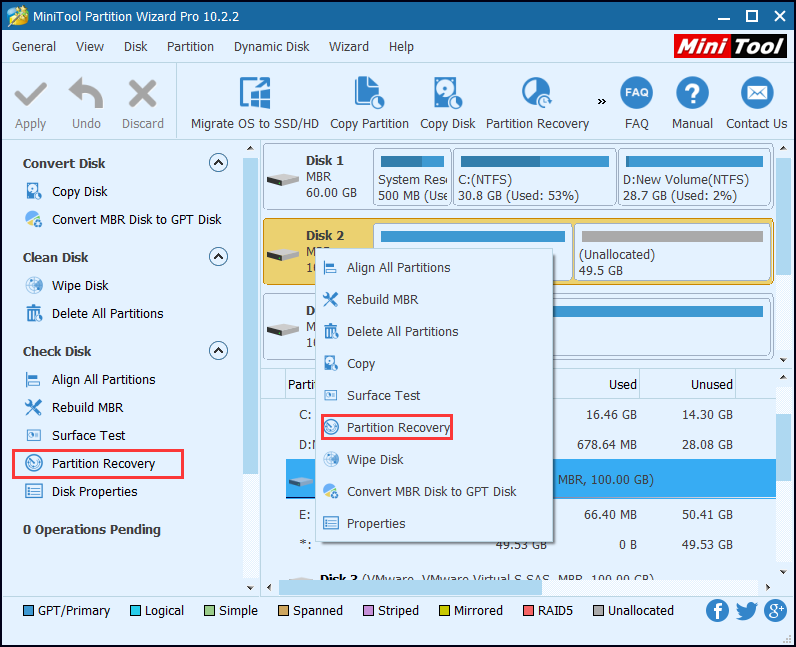Viewport: 796px width, 647px height.
Task: Select the D:New Volume(NTFS) partition block
Action: point(694,177)
